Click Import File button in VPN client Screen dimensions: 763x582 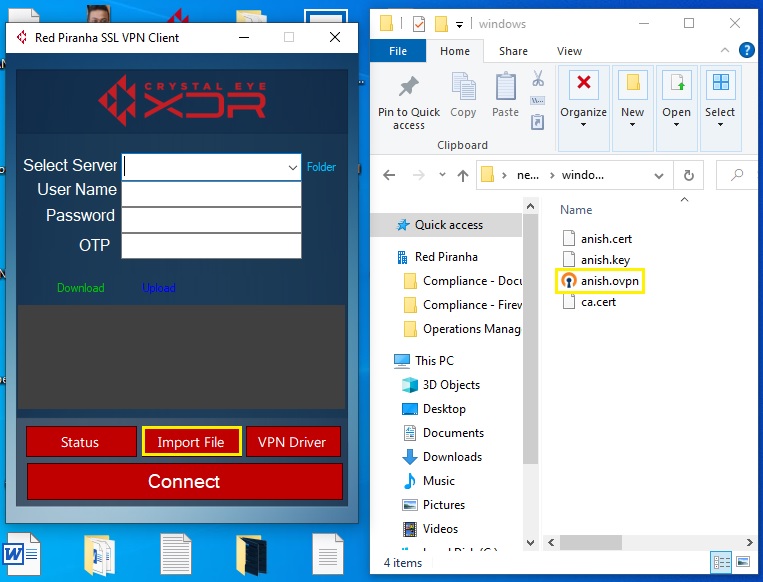tap(192, 442)
